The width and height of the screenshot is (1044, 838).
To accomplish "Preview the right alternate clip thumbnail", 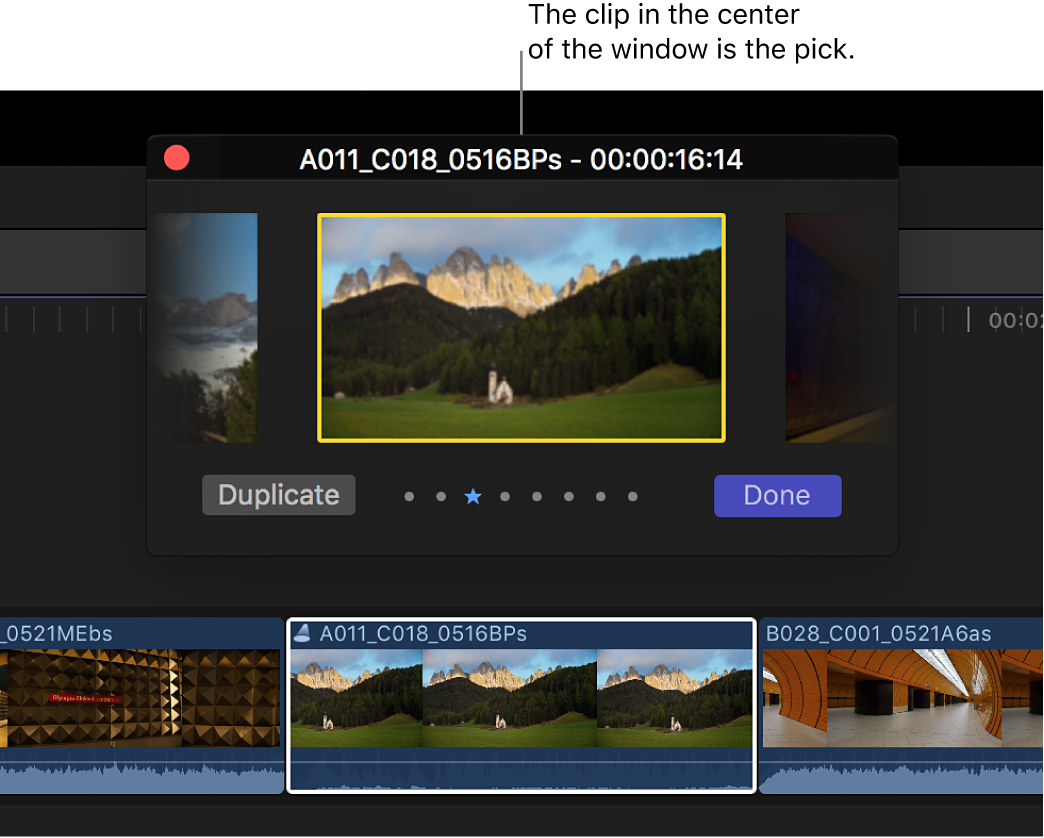I will (x=838, y=327).
